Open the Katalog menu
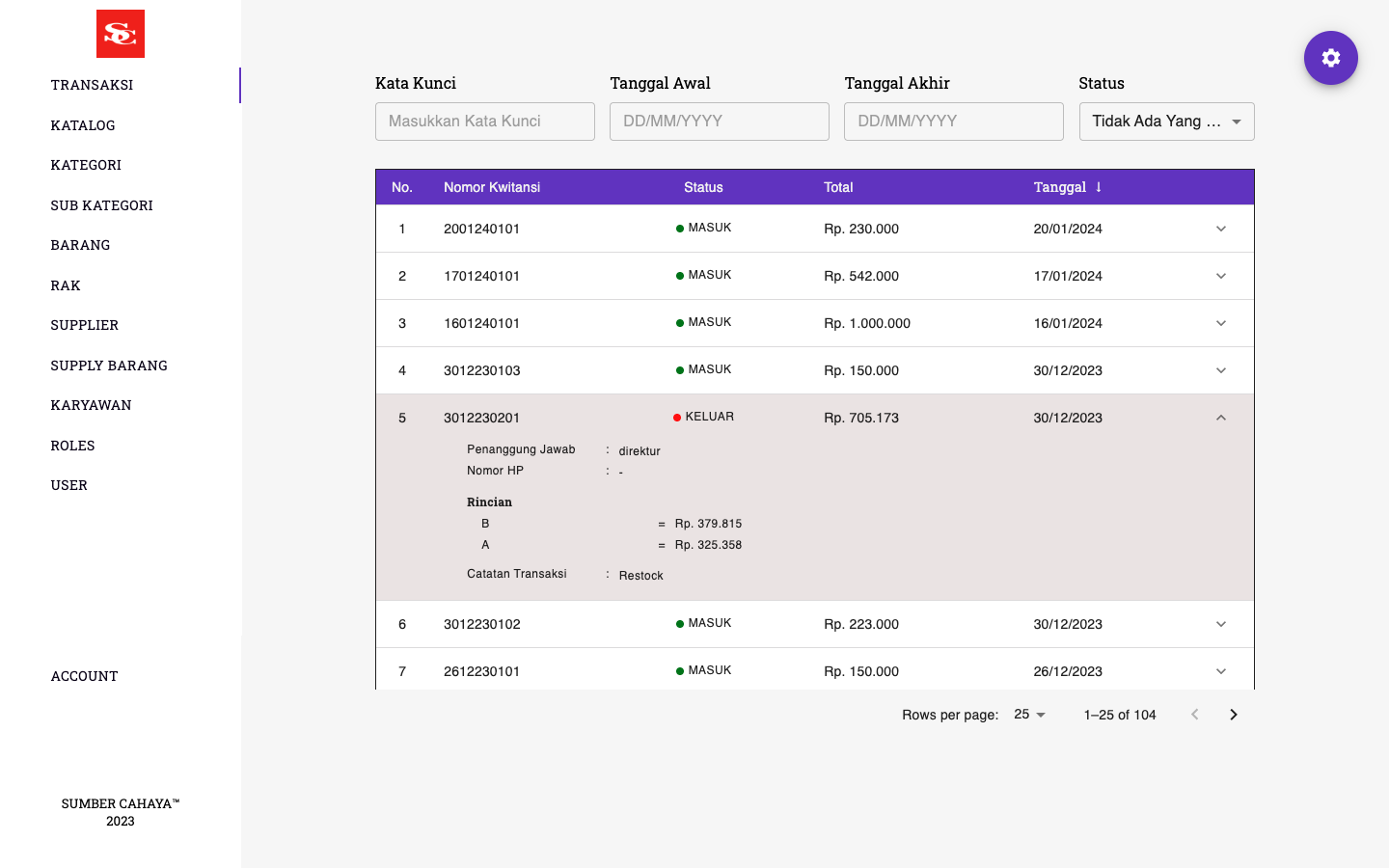The height and width of the screenshot is (868, 1389). click(83, 125)
